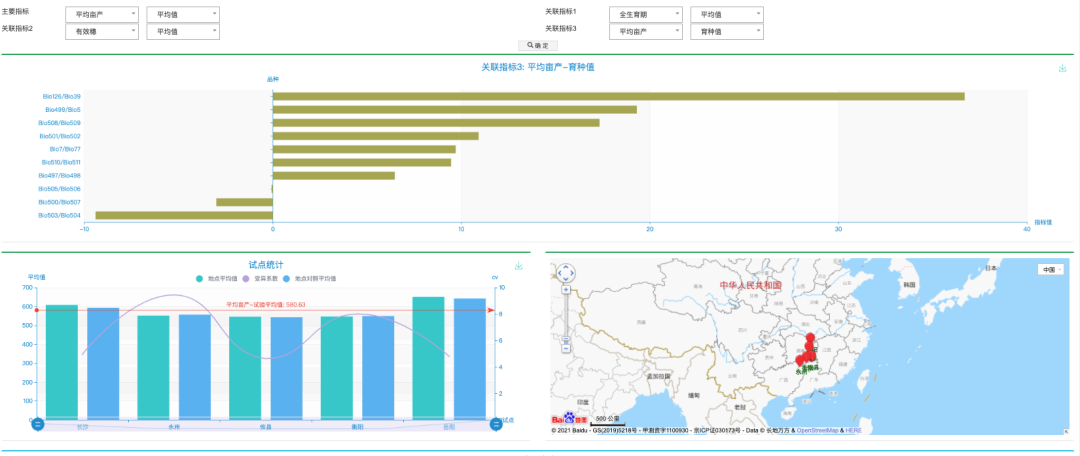Click the 岳阳 axis label
Screen dimensions: 1080x456
pyautogui.click(x=449, y=427)
